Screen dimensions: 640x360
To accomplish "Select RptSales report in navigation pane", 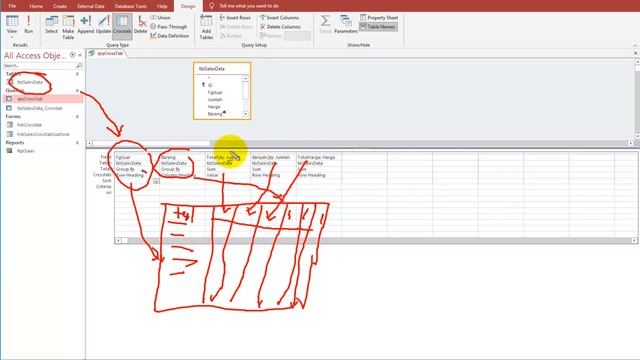I will point(26,151).
